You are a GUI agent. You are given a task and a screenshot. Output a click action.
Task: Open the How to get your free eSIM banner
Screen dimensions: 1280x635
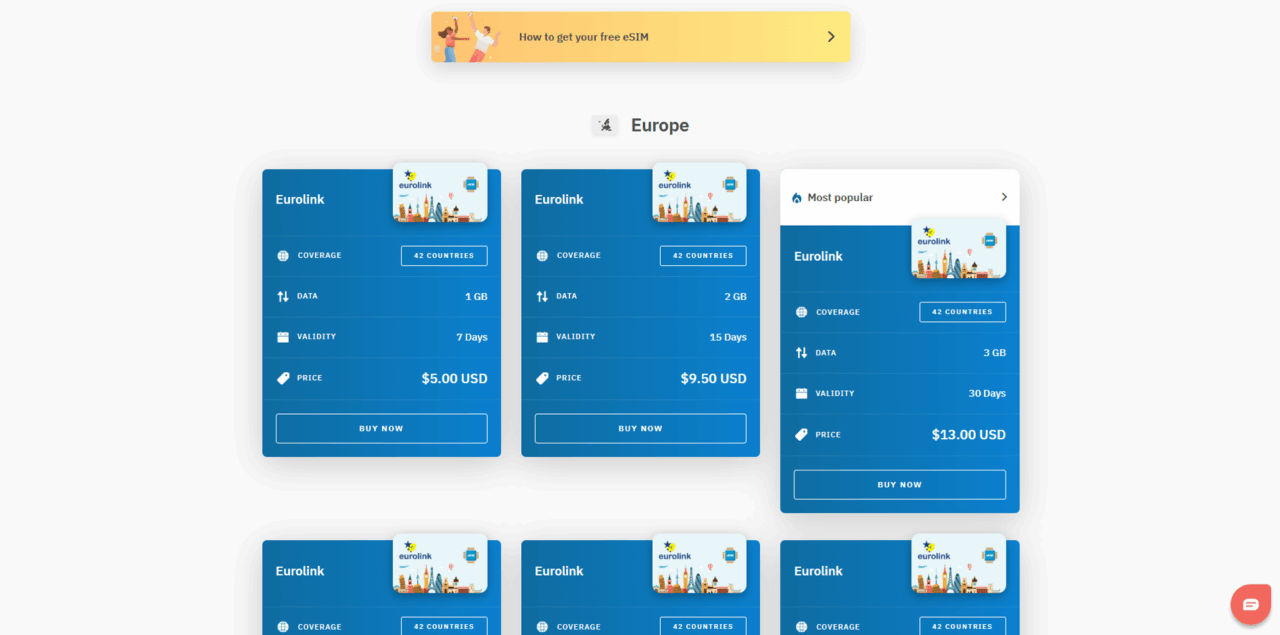(640, 37)
